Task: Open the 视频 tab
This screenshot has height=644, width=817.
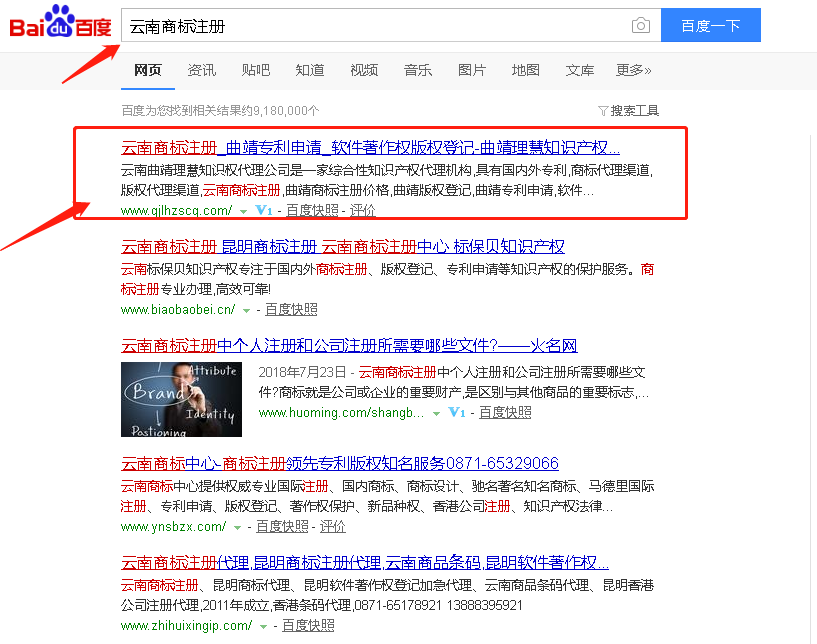Action: pos(364,70)
